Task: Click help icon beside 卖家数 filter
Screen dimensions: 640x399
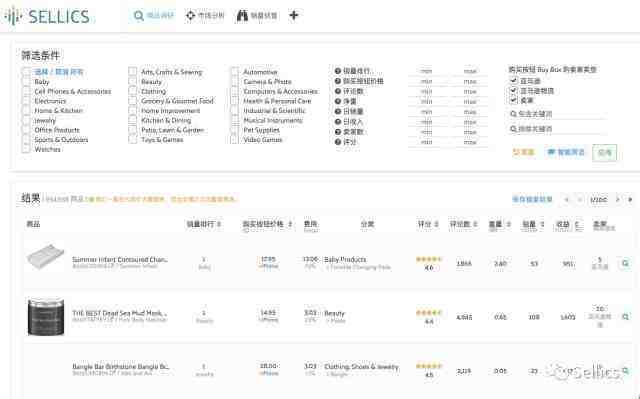Action: [x=338, y=132]
